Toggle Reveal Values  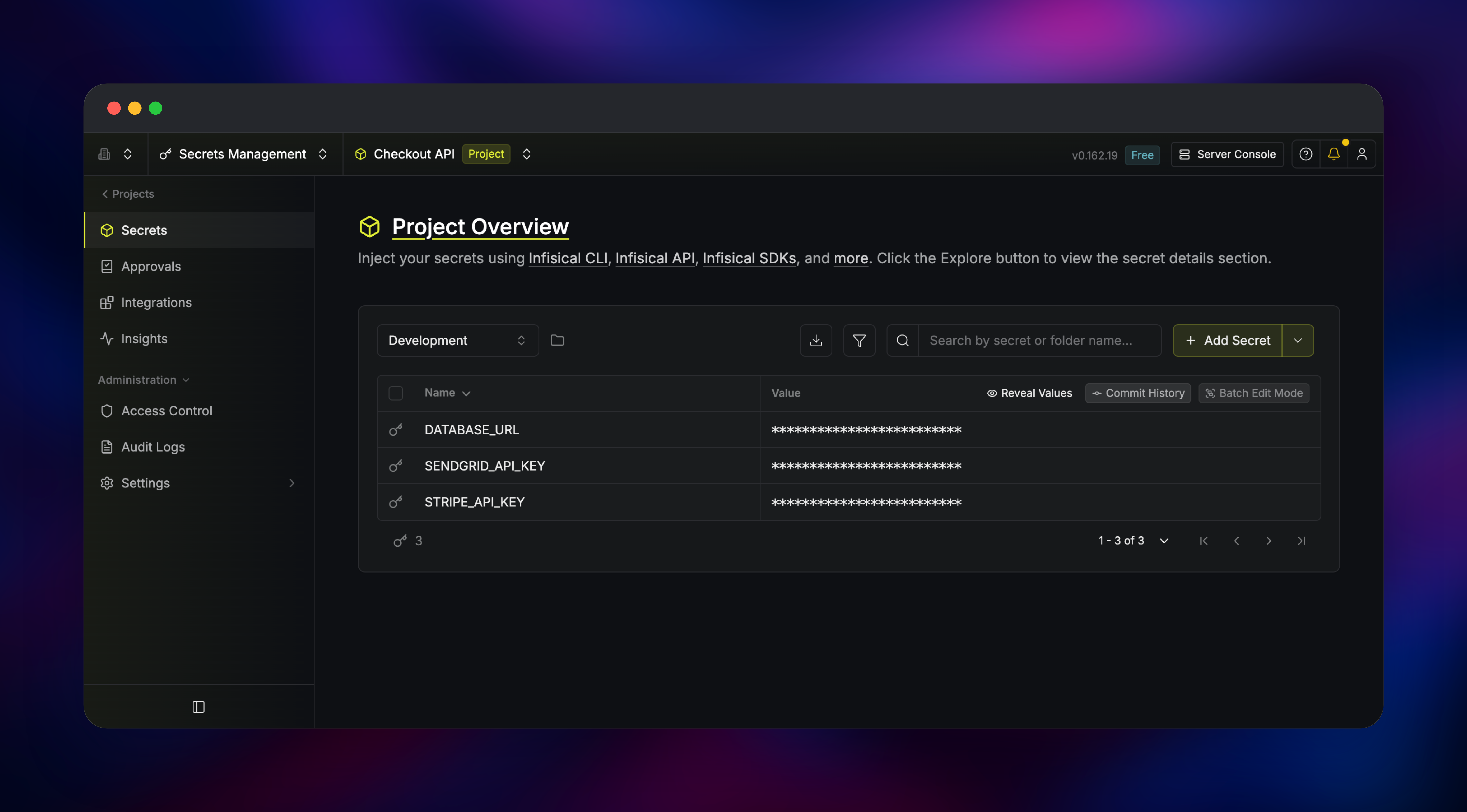pos(1029,393)
